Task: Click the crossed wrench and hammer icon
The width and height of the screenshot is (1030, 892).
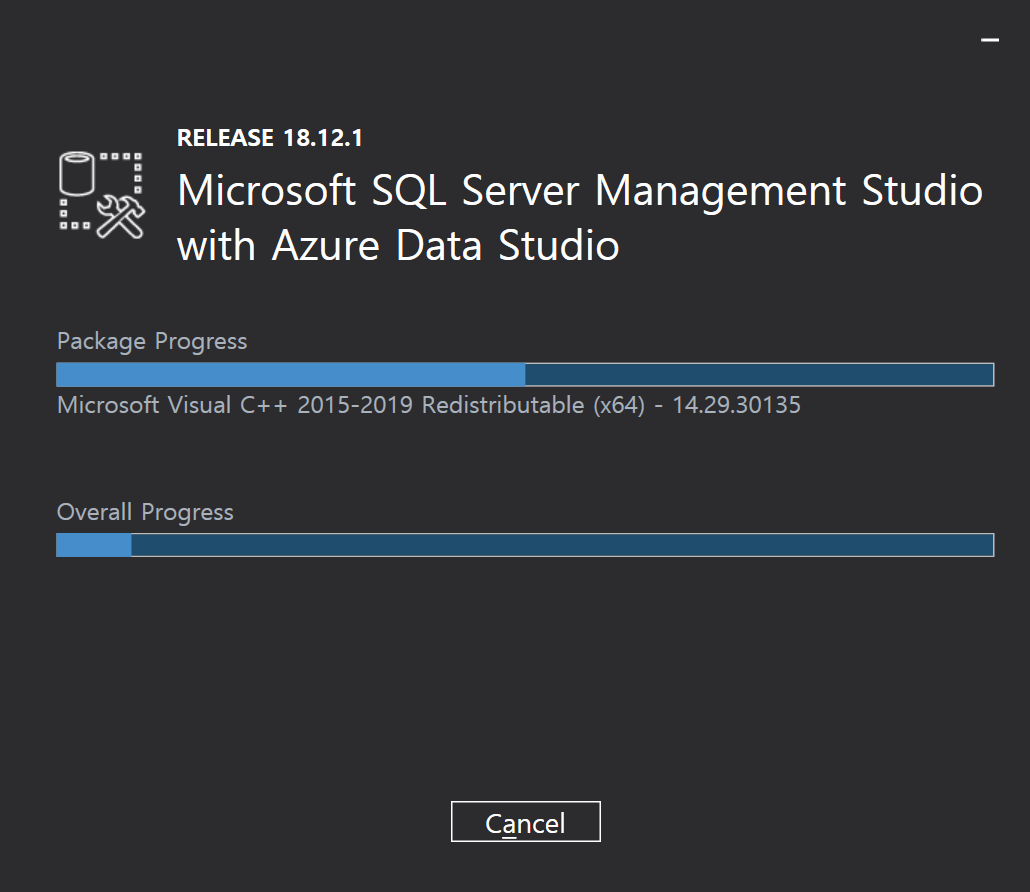Action: 121,214
